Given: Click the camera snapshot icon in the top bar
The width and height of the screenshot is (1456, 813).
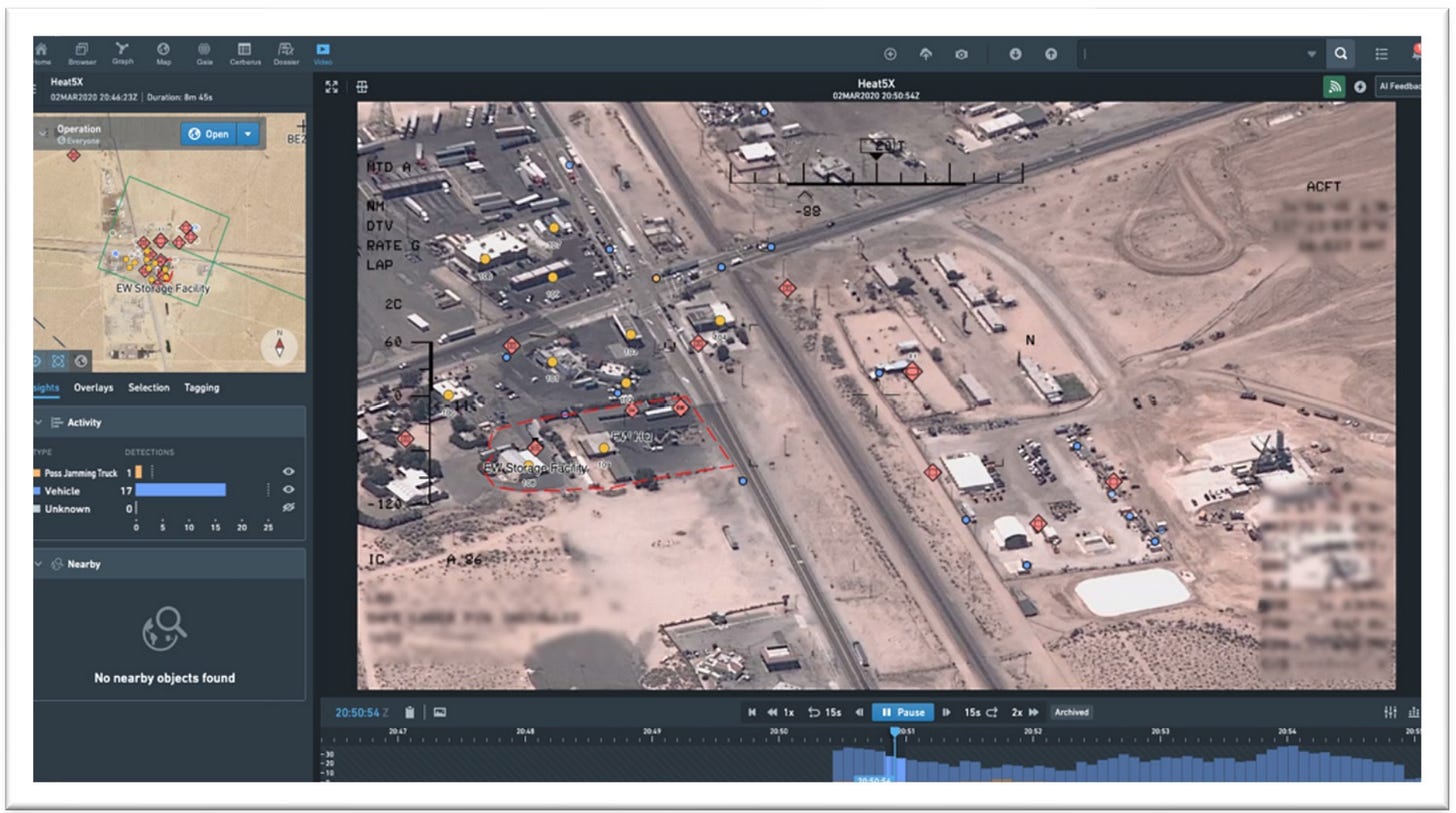Looking at the screenshot, I should (960, 55).
